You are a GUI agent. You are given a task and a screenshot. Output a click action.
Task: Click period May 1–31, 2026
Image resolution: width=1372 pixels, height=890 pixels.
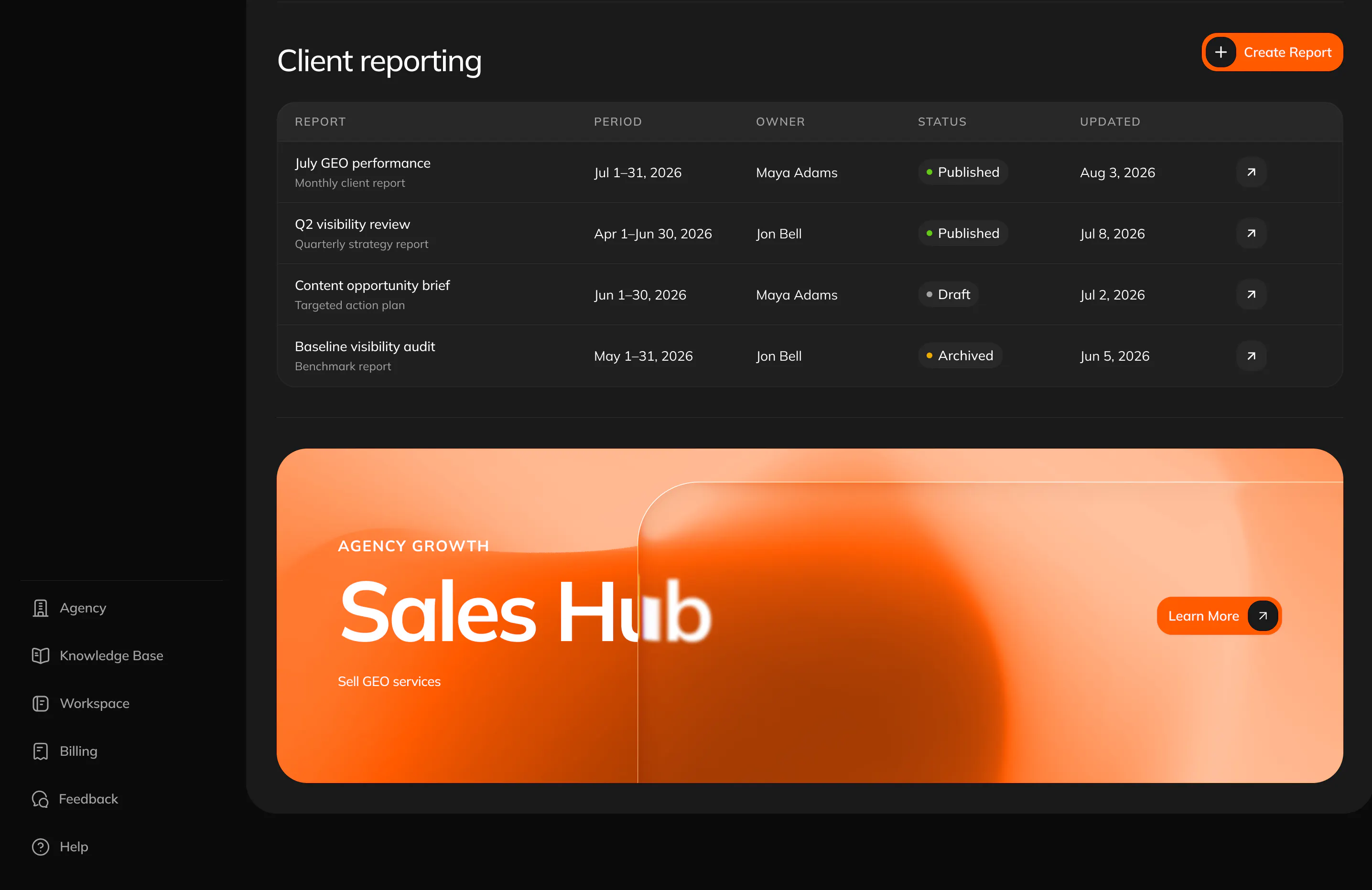643,355
